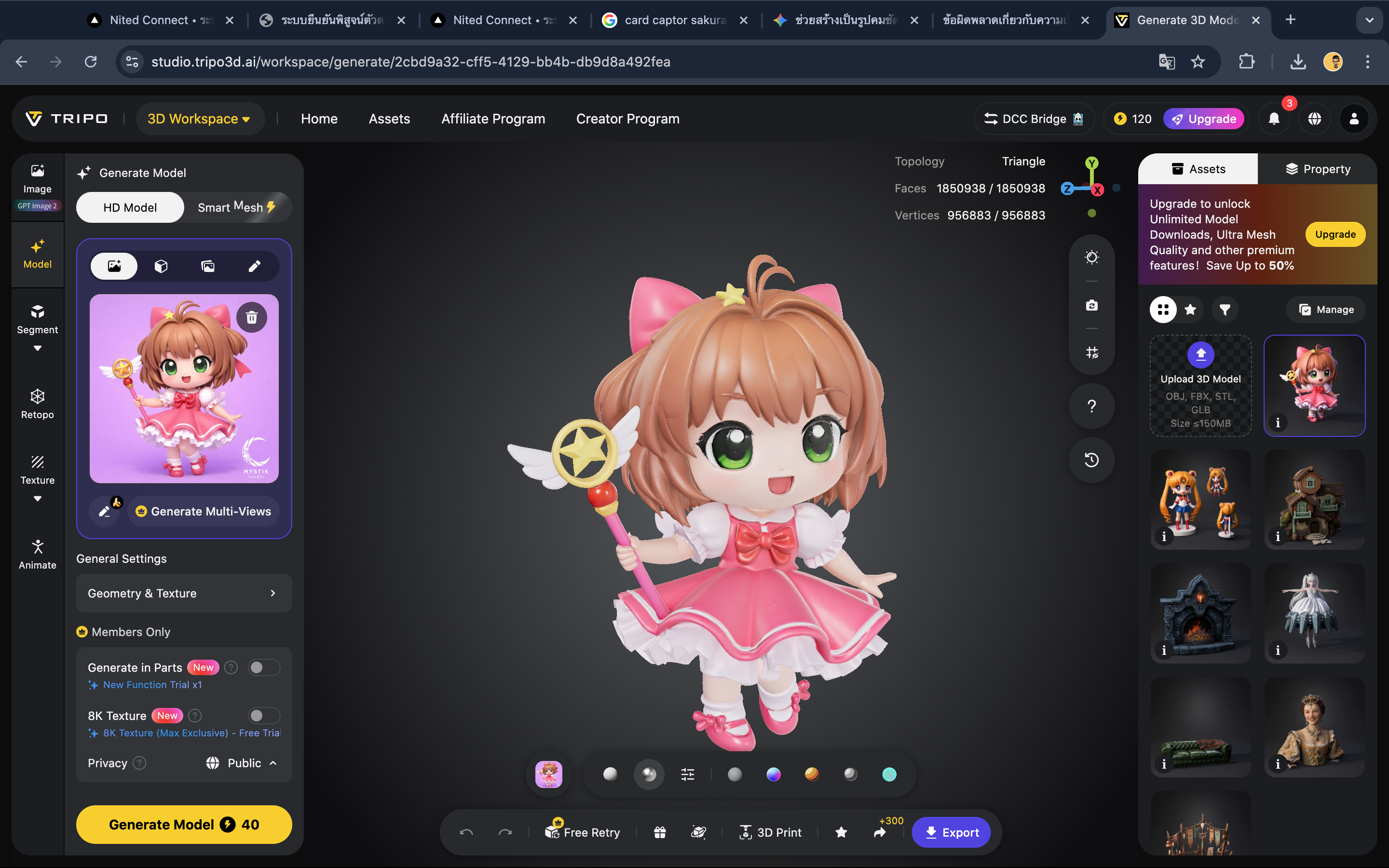Switch to the Property panel tab
Screen dimensions: 1389x868
[1317, 169]
